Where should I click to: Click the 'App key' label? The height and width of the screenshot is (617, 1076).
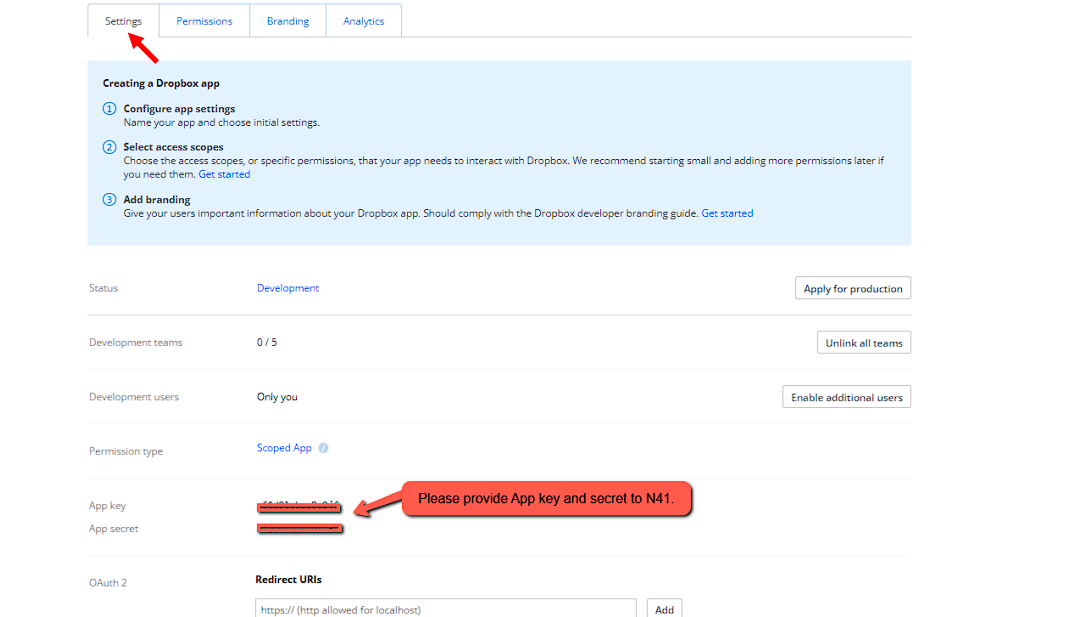108,506
